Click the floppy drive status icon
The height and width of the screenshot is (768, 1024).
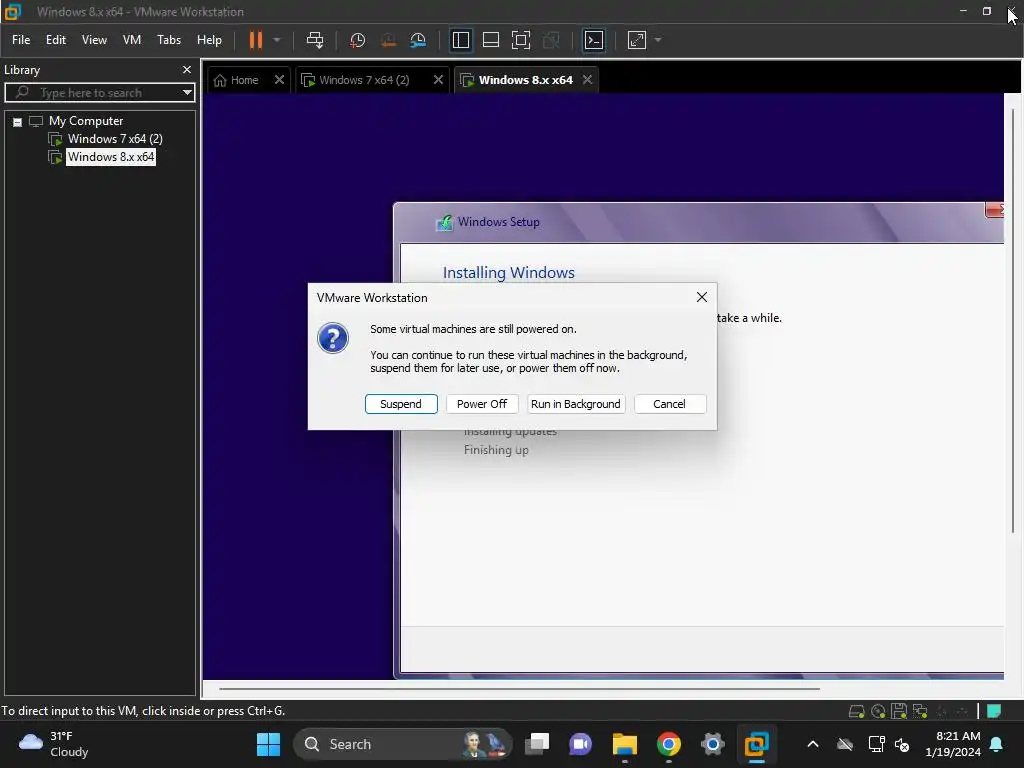pyautogui.click(x=899, y=711)
